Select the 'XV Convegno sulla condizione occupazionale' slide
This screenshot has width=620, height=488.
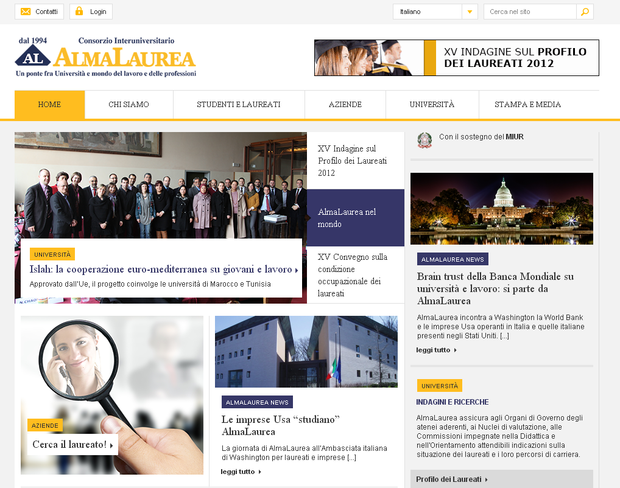click(355, 275)
